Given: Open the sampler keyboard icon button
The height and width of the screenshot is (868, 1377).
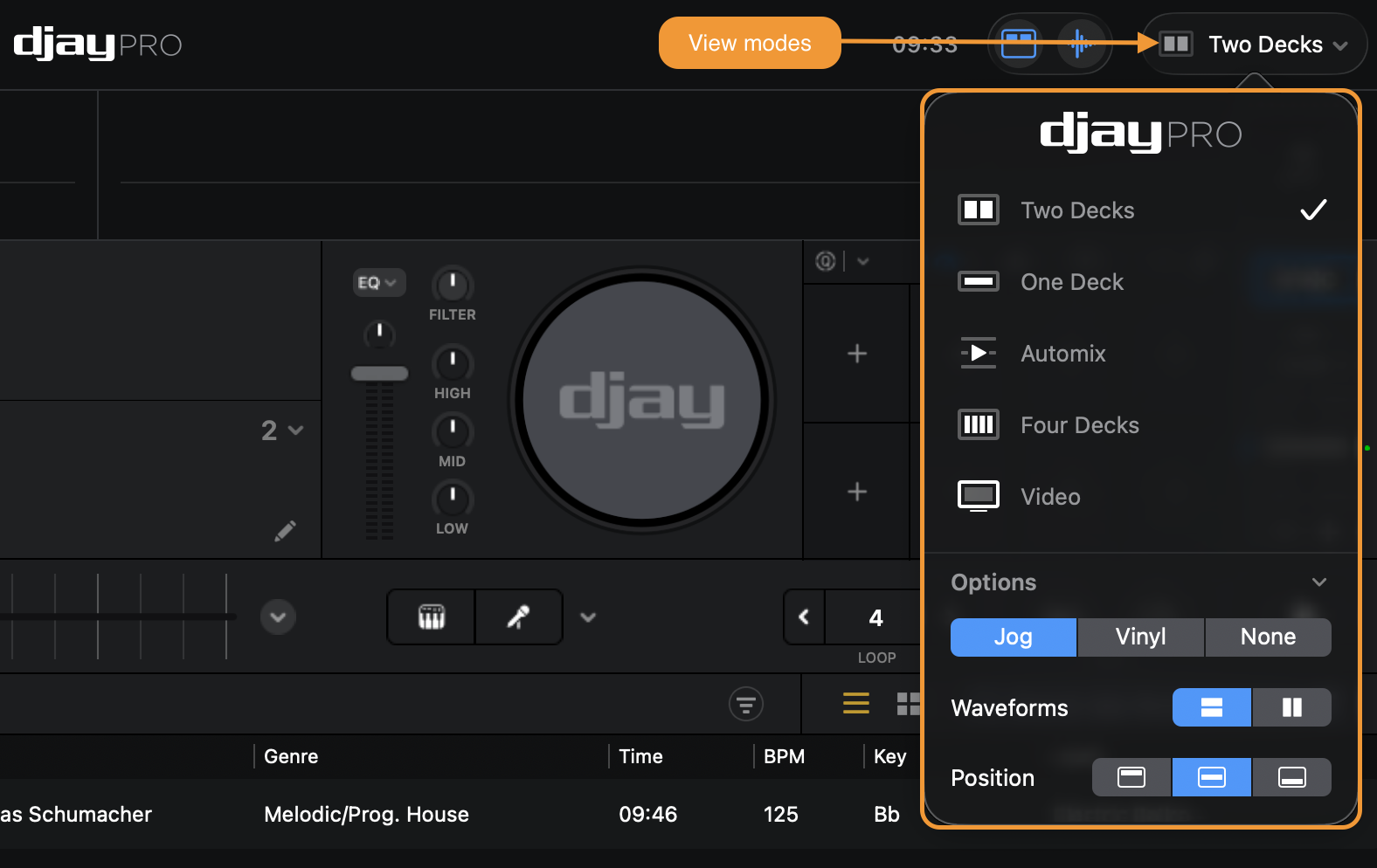Looking at the screenshot, I should tap(432, 617).
